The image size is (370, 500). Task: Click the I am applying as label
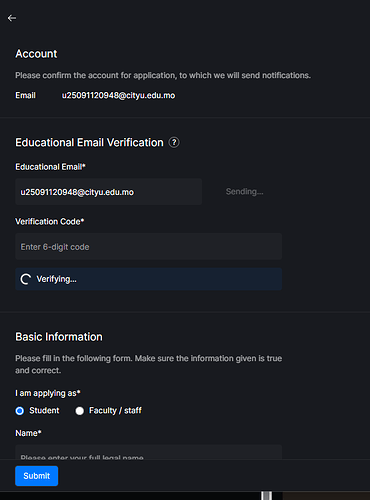48,393
